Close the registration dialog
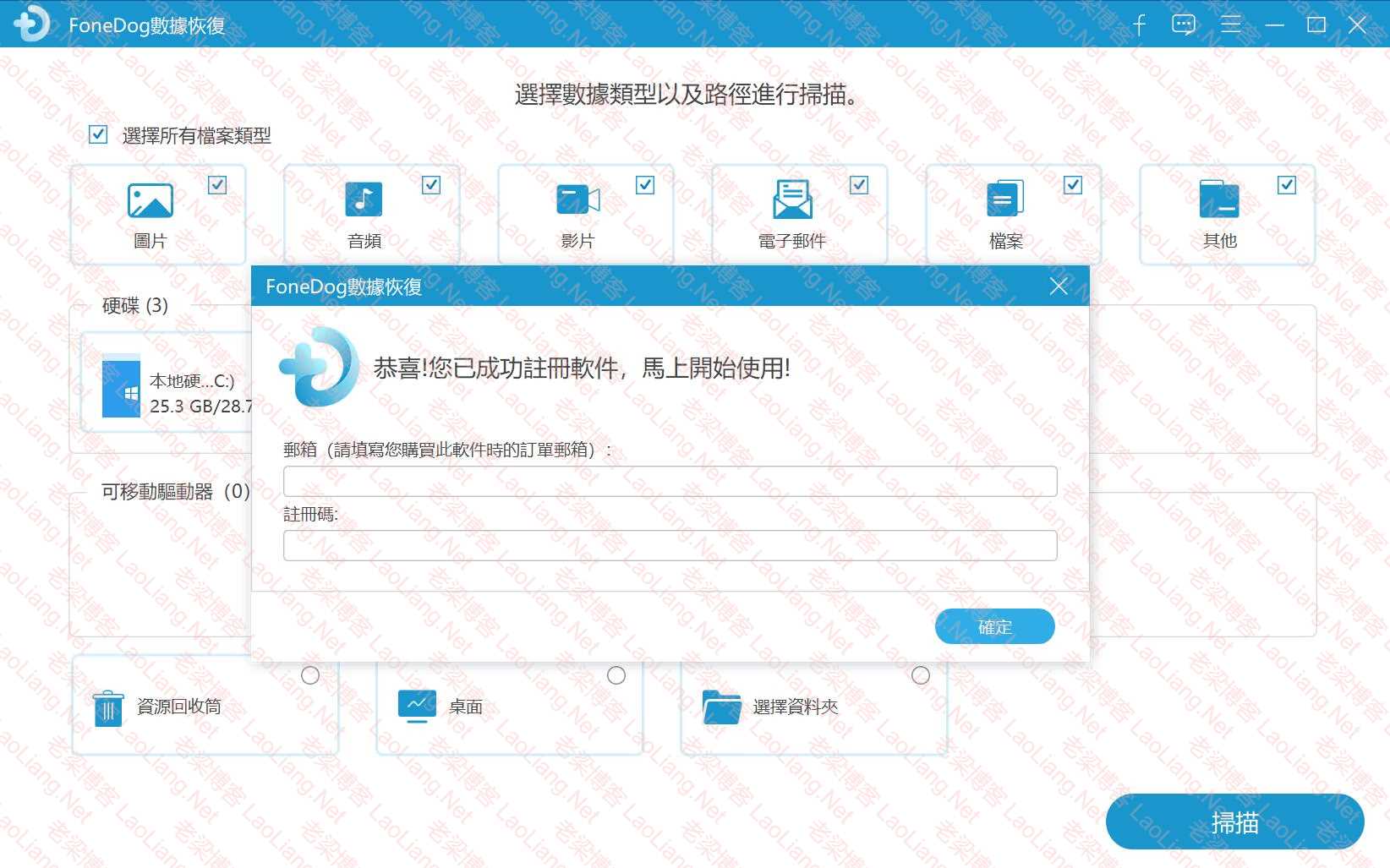Viewport: 1390px width, 868px height. pyautogui.click(x=1059, y=287)
